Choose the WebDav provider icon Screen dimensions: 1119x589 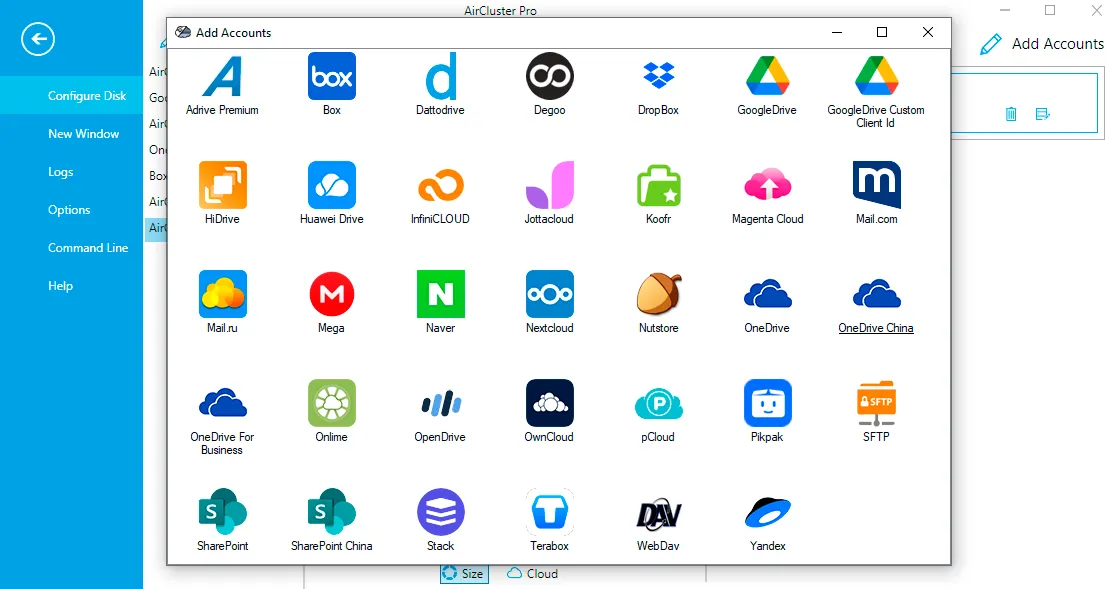[x=658, y=512]
